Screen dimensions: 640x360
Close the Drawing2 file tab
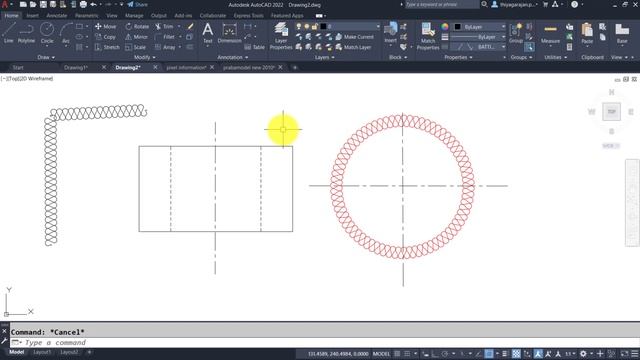pos(155,67)
